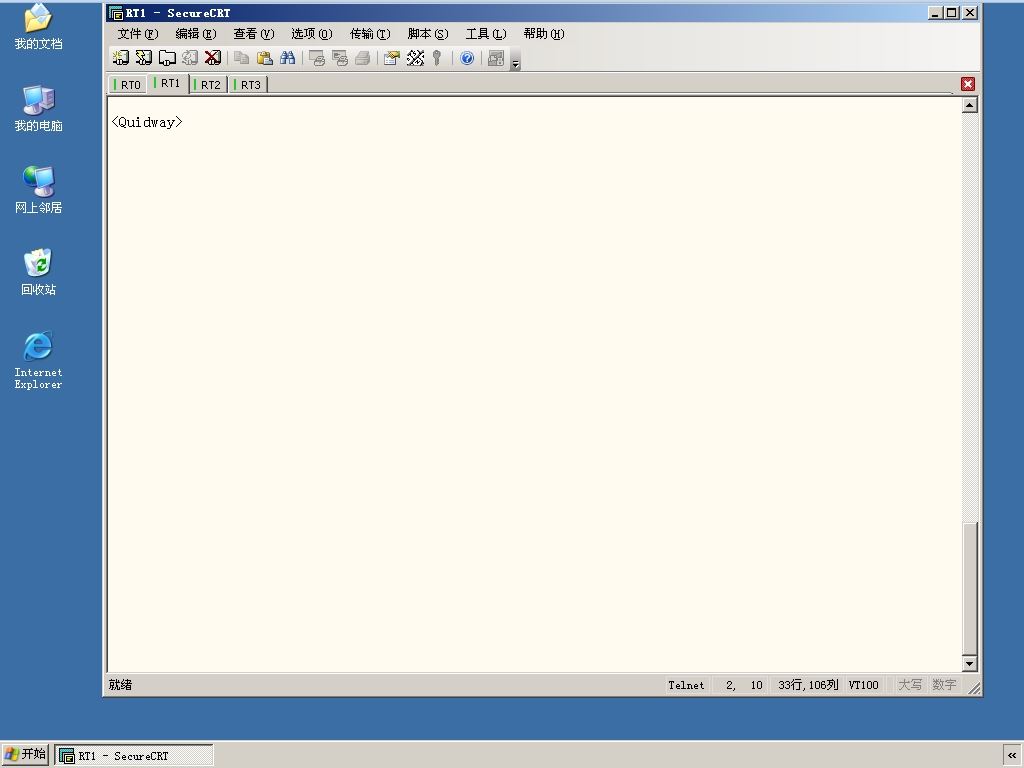Click the terminal scrollbar thumb

pos(970,588)
